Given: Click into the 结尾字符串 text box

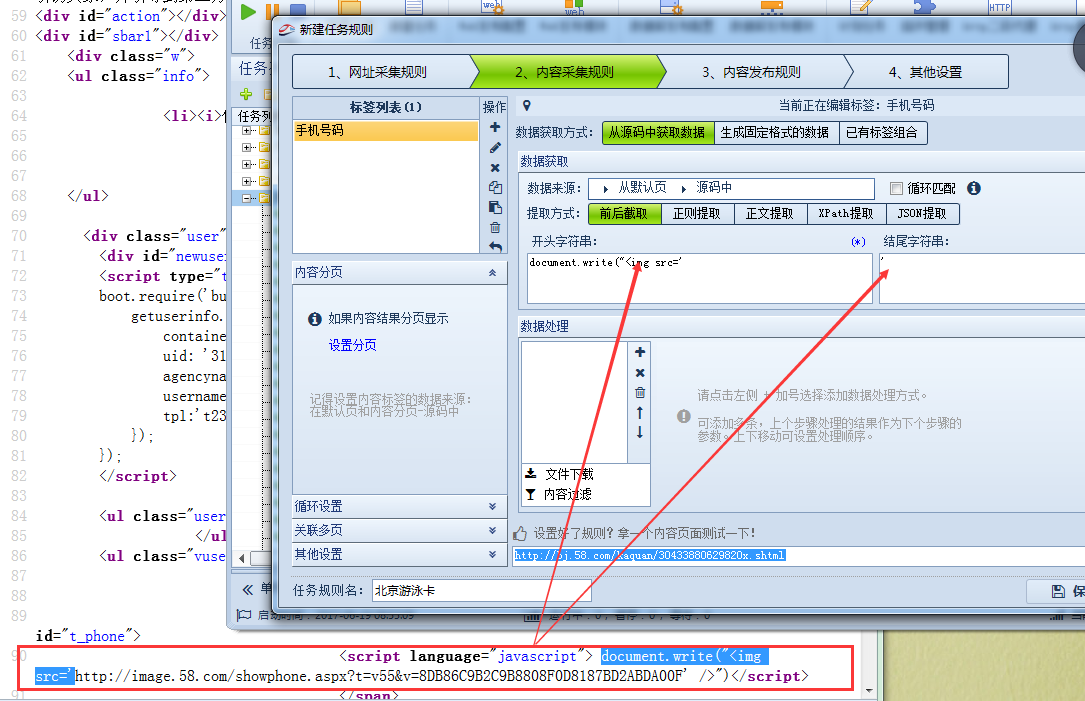Looking at the screenshot, I should tap(982, 278).
